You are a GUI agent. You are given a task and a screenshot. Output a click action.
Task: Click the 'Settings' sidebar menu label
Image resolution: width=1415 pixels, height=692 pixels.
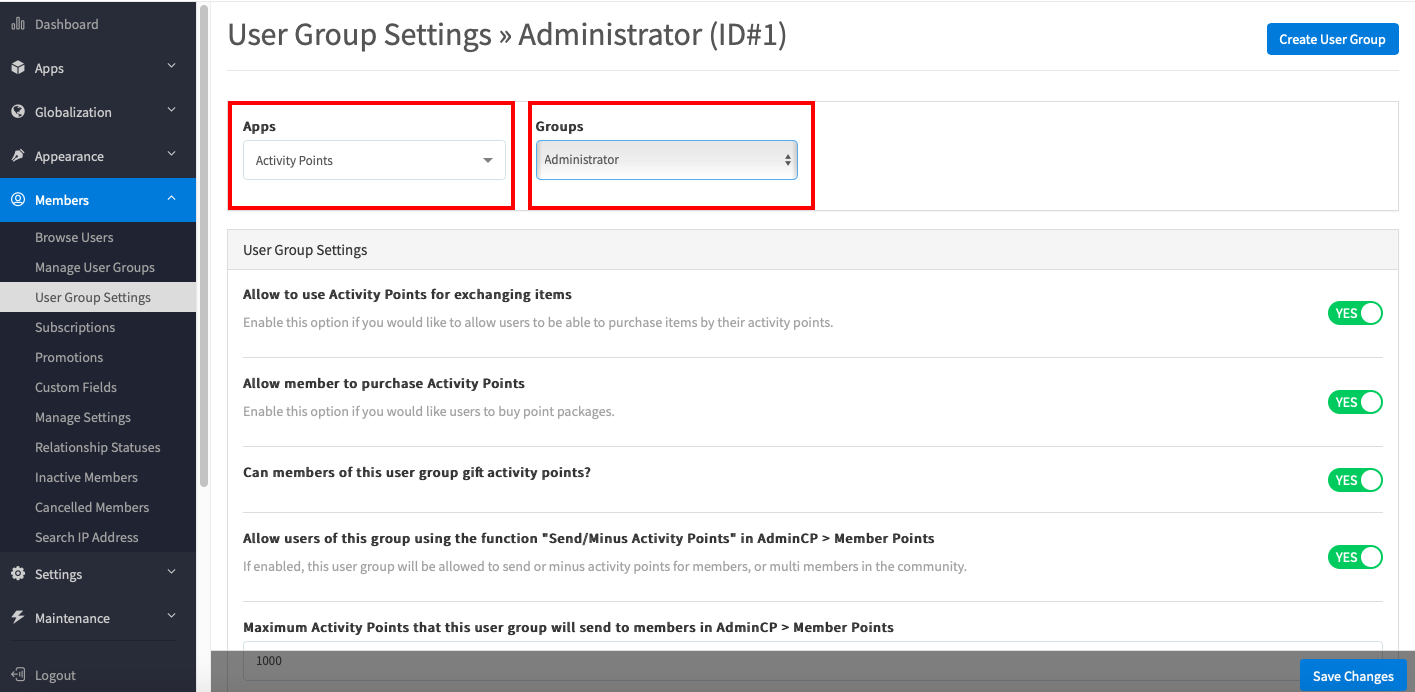click(x=58, y=574)
